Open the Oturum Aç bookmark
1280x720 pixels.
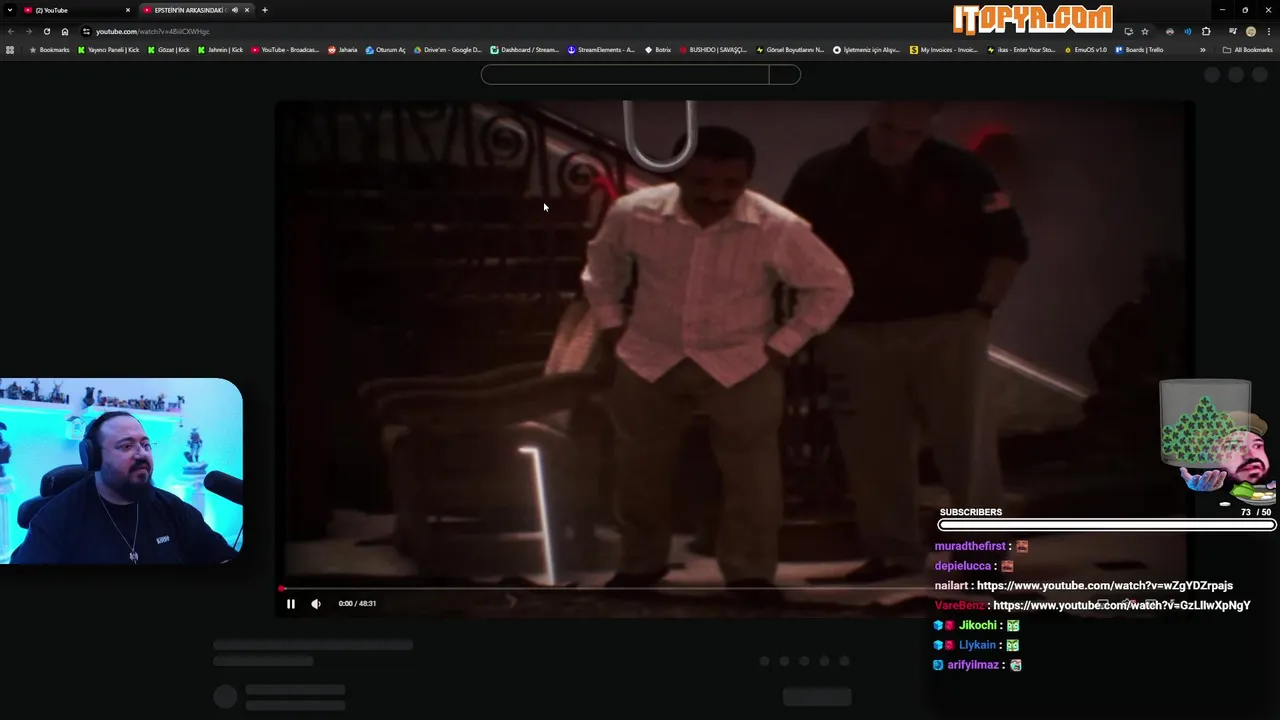pos(385,49)
